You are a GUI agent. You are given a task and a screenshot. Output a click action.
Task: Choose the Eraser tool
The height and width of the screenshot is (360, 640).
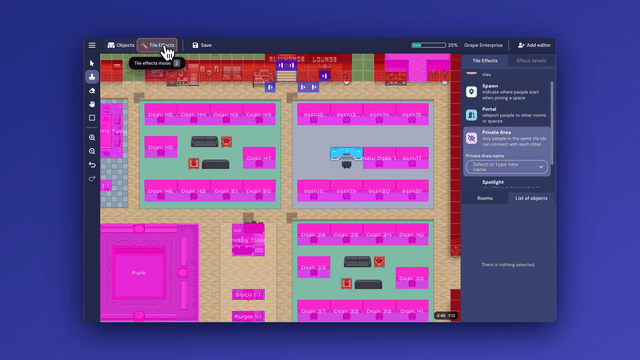tap(92, 91)
